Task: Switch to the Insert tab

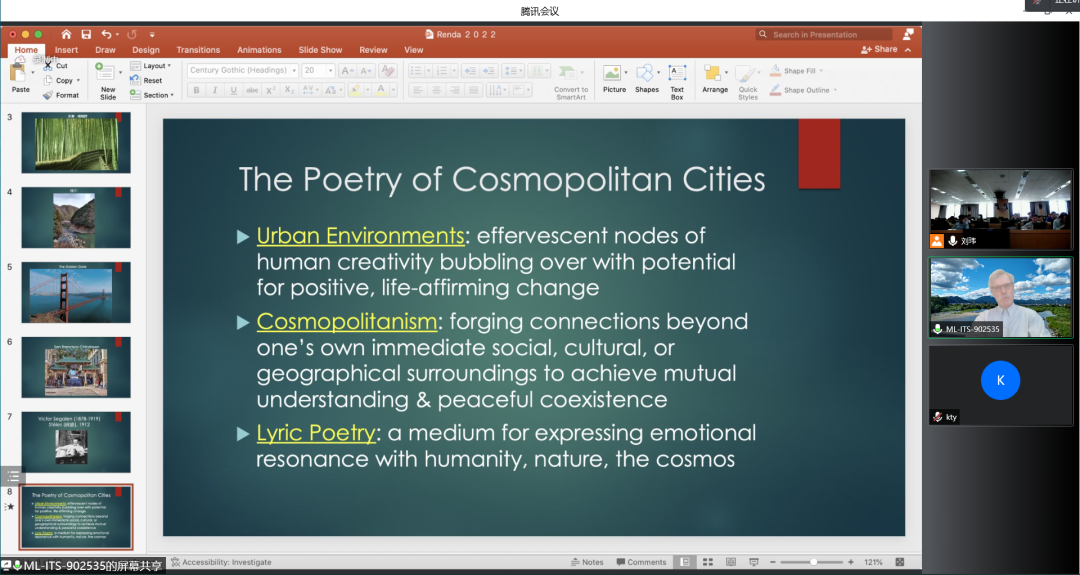Action: [x=66, y=50]
